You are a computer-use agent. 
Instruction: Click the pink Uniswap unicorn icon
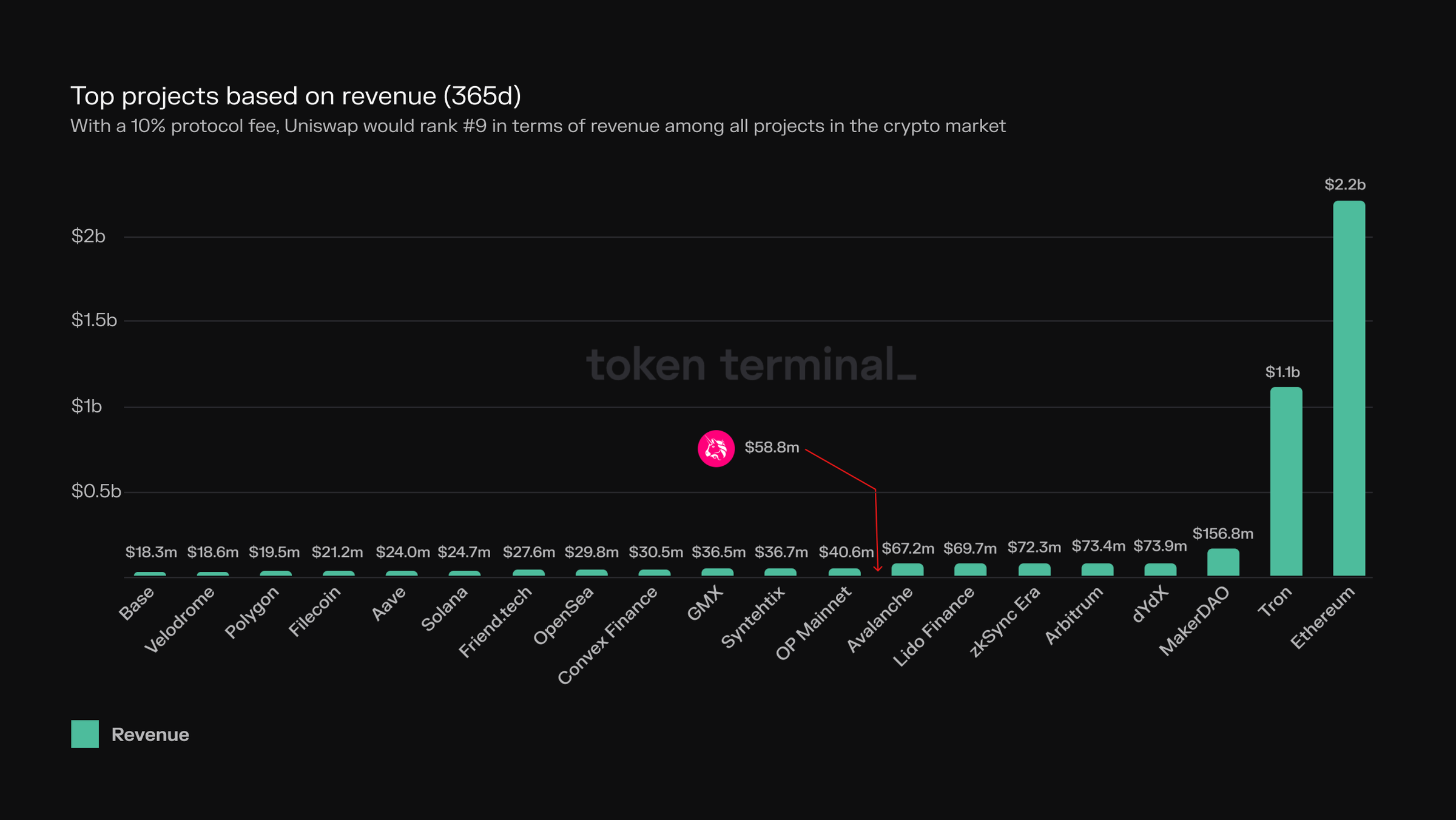tap(716, 449)
